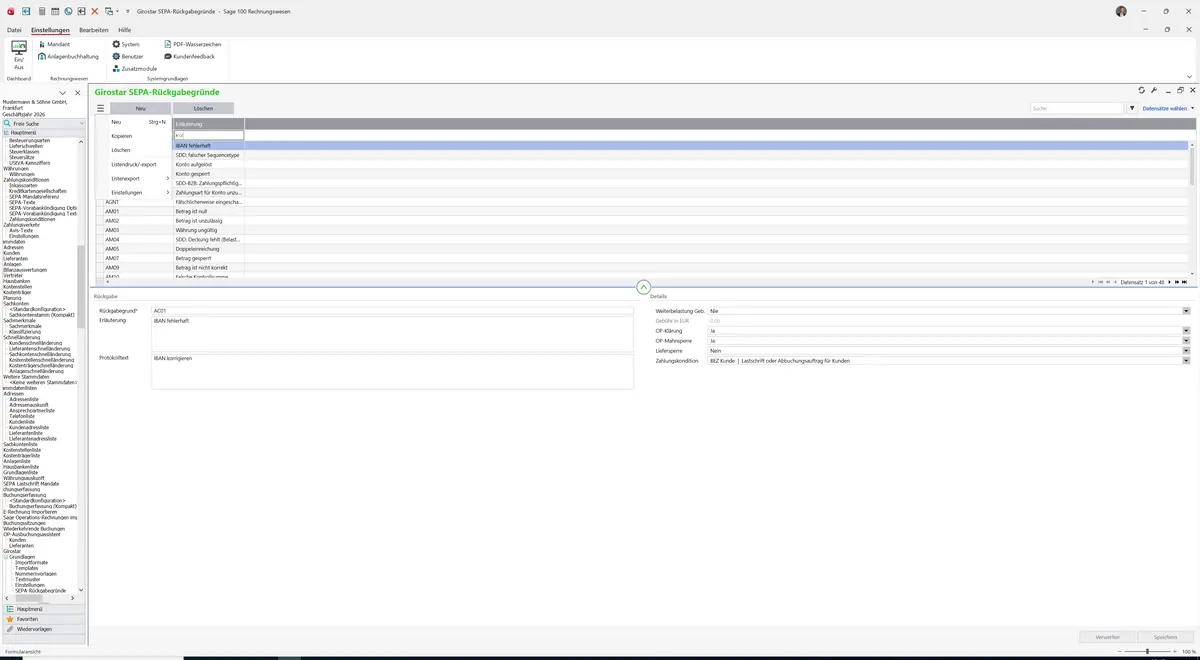Screen dimensions: 1200x660
Task: Open the hamburger menu above the list
Action: (x=100, y=108)
